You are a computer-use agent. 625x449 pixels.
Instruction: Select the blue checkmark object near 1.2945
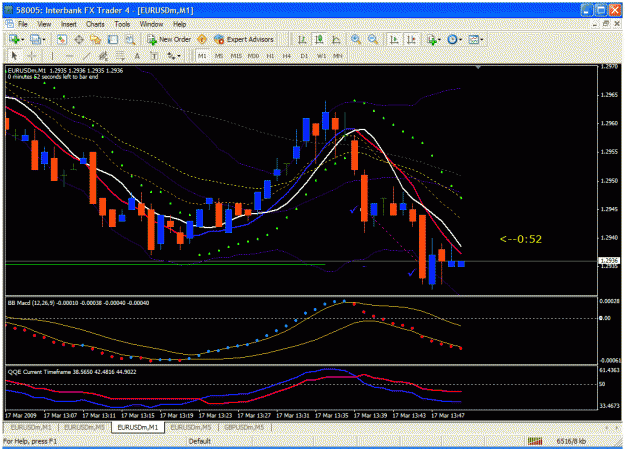[353, 209]
